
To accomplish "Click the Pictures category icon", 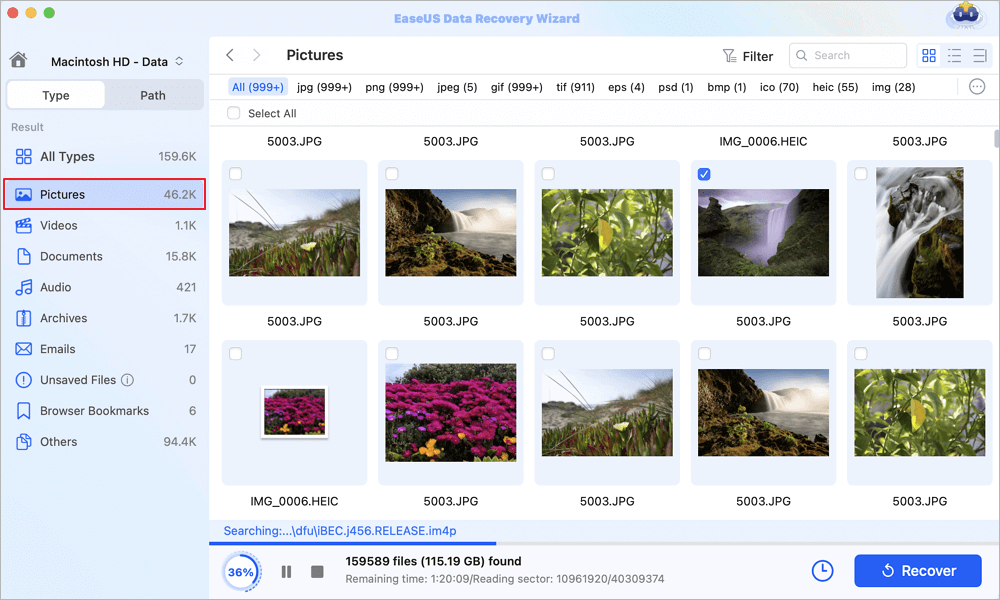I will click(x=24, y=194).
